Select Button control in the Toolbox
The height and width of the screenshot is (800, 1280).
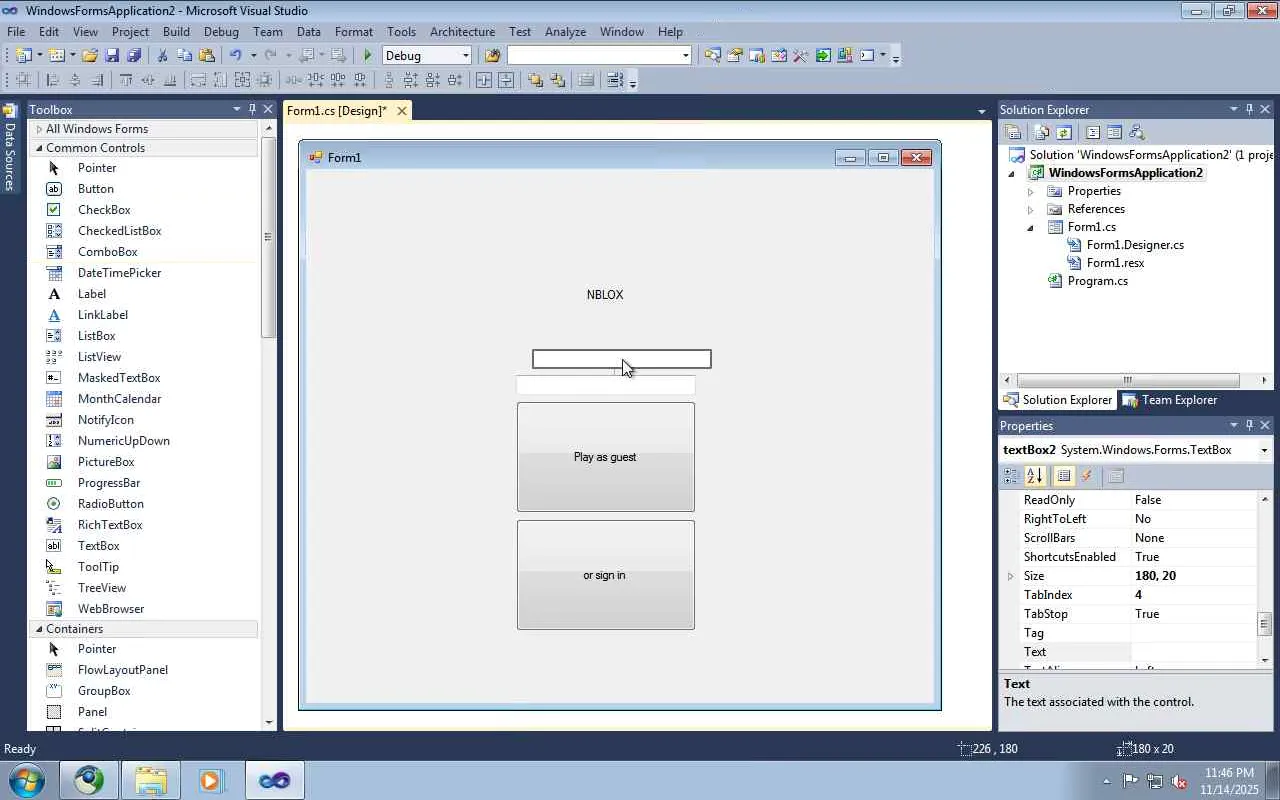pos(96,189)
